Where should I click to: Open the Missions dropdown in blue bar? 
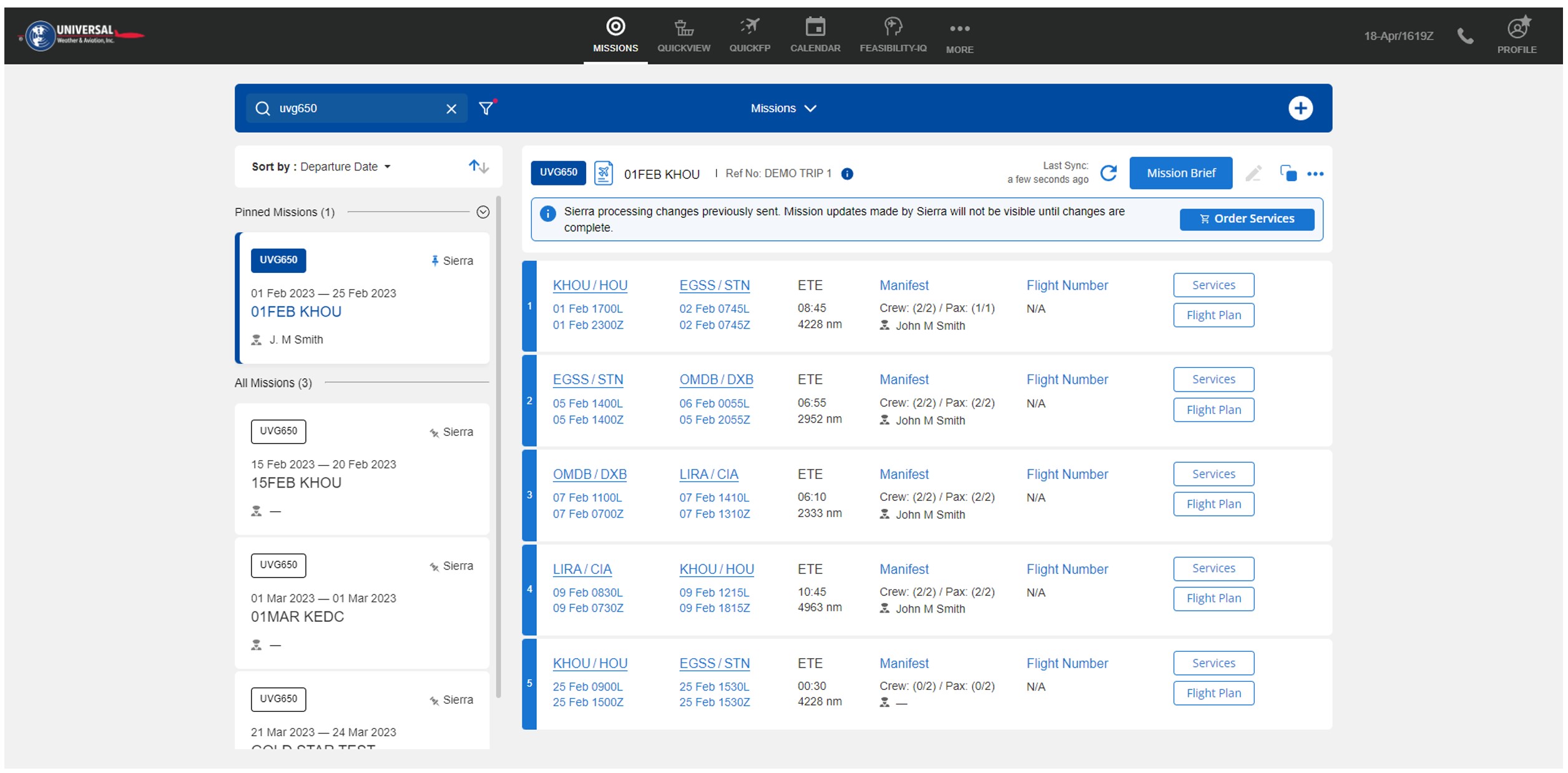[x=783, y=108]
